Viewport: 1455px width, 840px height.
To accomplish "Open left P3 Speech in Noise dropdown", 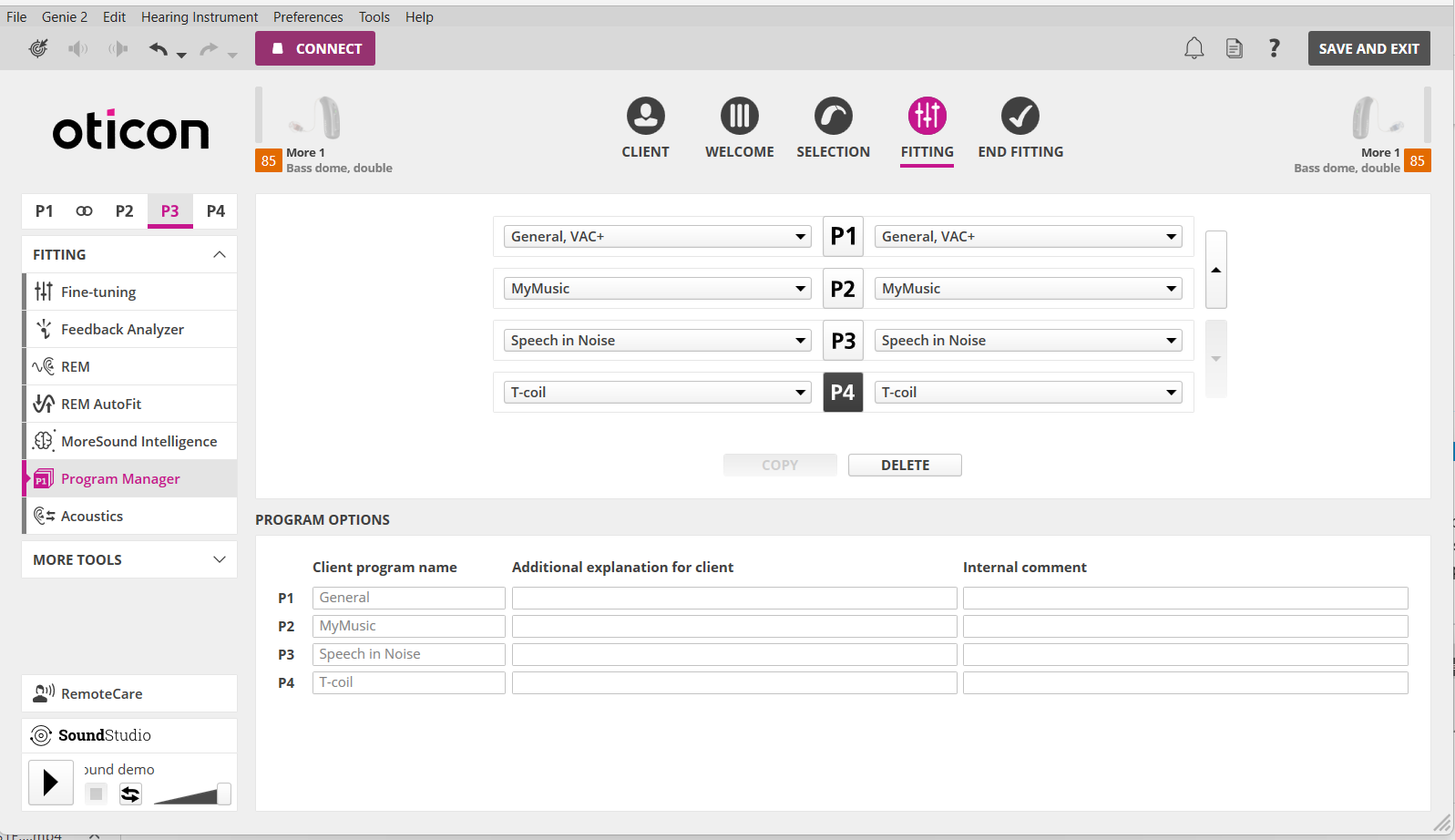I will click(657, 341).
